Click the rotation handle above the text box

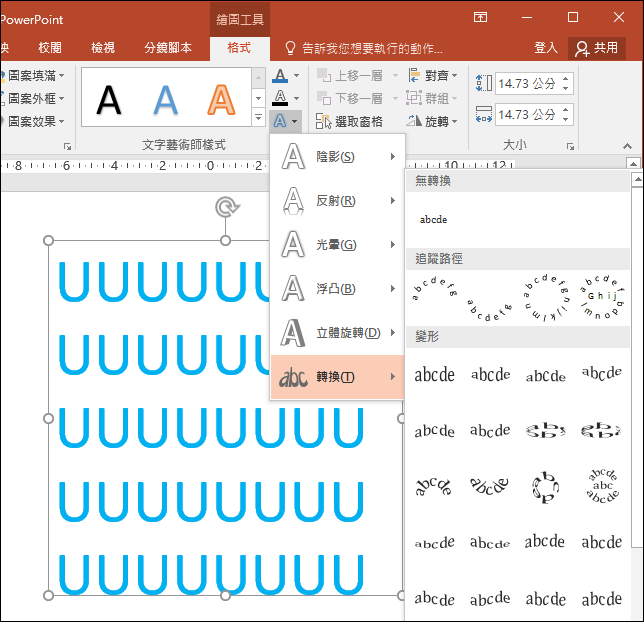(226, 207)
